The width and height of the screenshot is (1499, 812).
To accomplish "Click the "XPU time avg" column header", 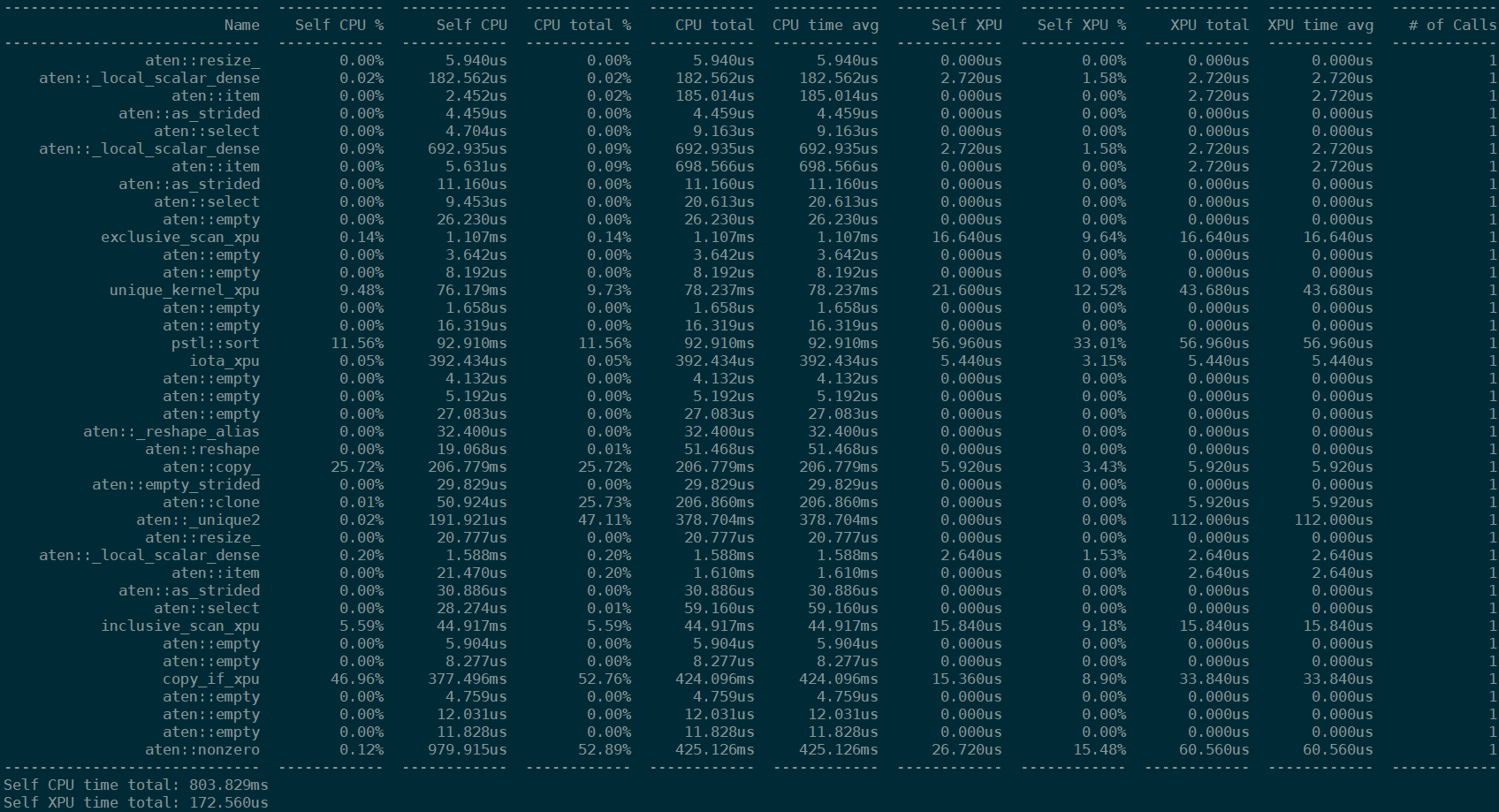I will click(1320, 25).
